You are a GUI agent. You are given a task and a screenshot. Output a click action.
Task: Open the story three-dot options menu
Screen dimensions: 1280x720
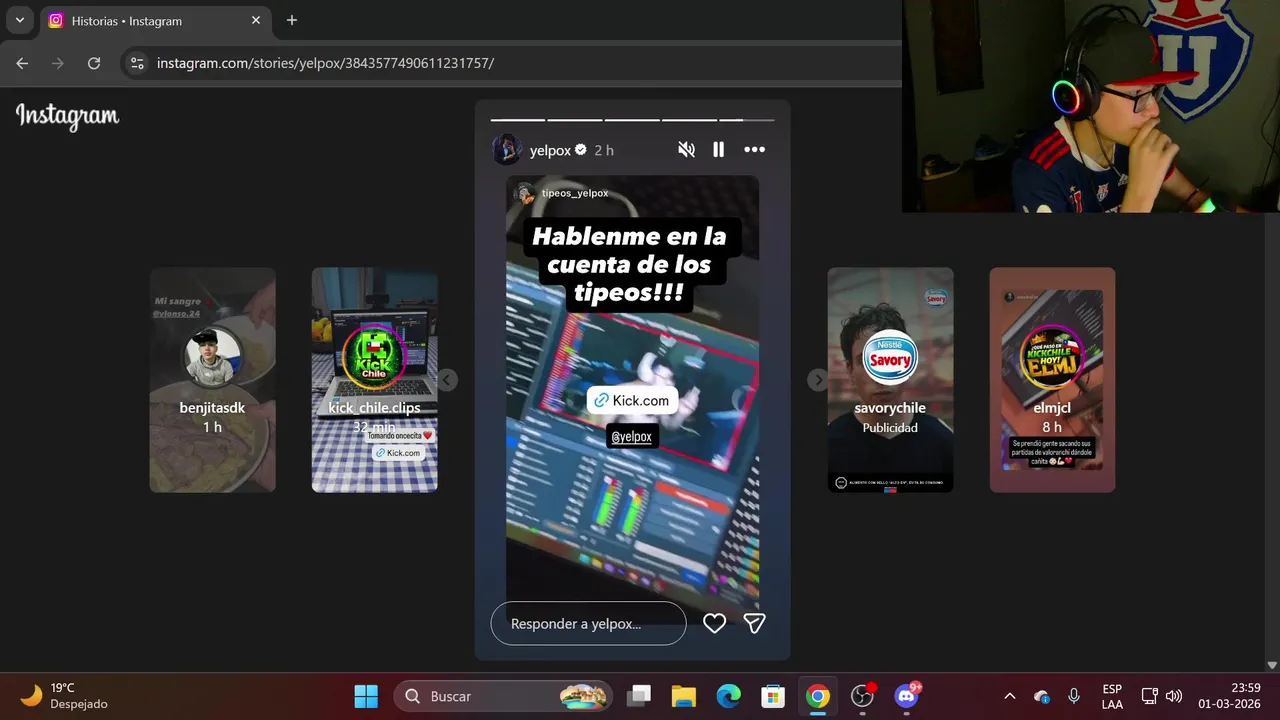(754, 150)
